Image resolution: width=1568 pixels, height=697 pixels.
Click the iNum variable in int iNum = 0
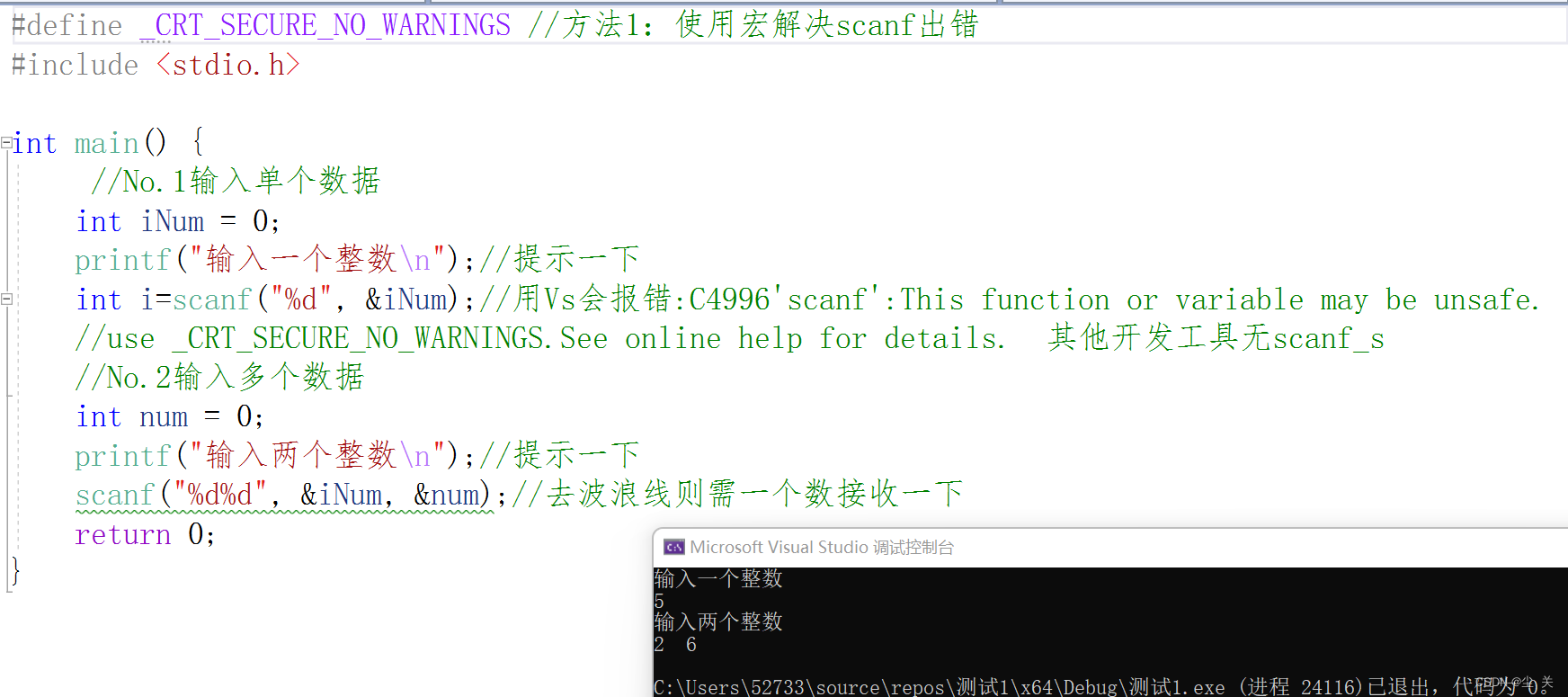[172, 221]
